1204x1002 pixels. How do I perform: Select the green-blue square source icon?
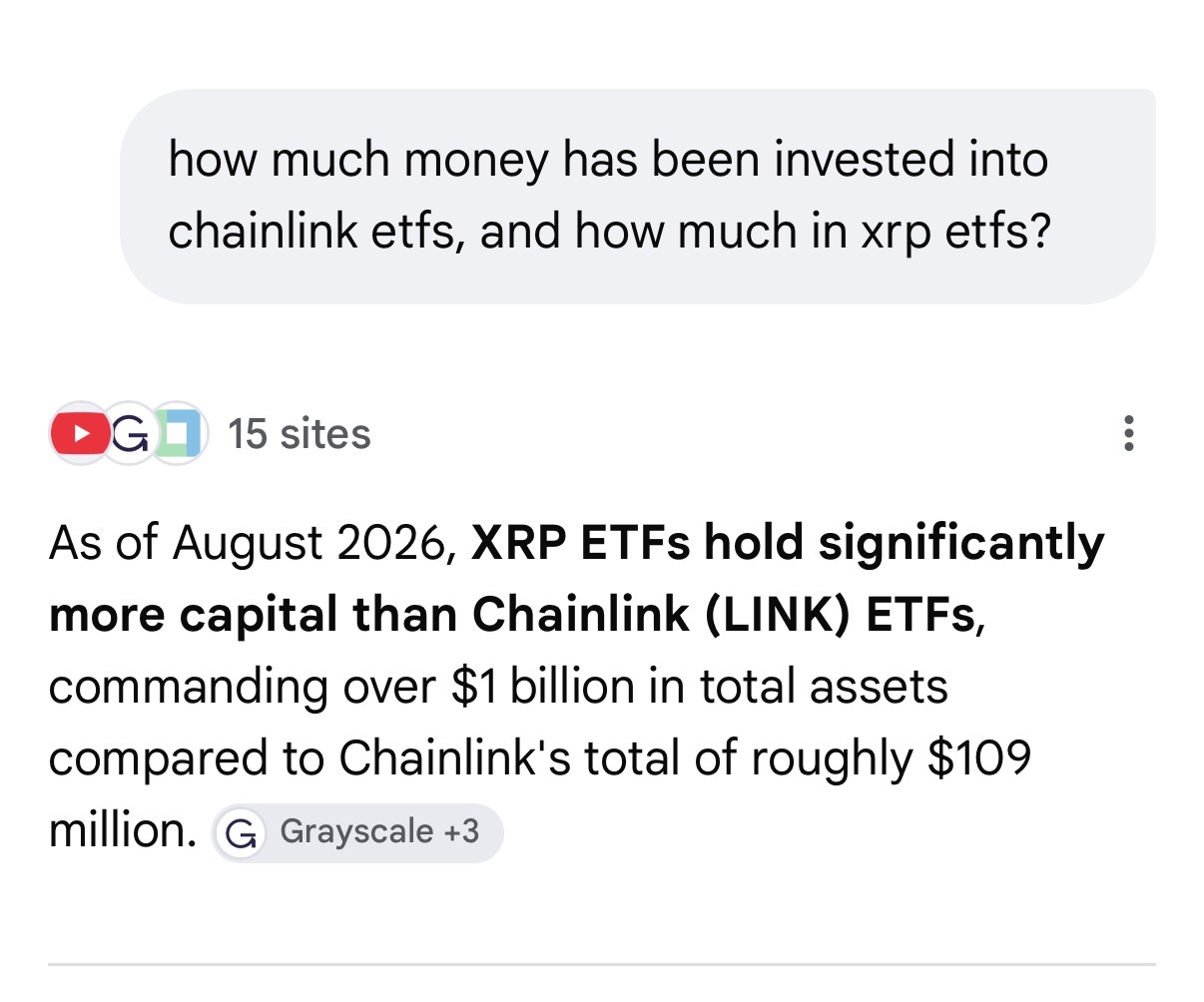pyautogui.click(x=179, y=434)
